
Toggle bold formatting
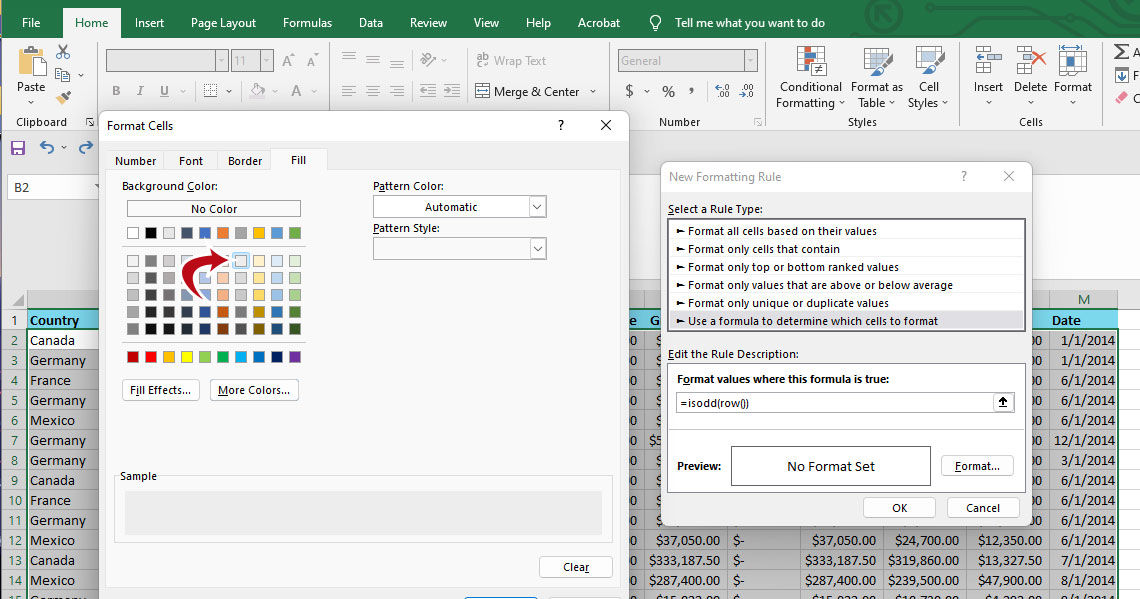click(x=115, y=91)
